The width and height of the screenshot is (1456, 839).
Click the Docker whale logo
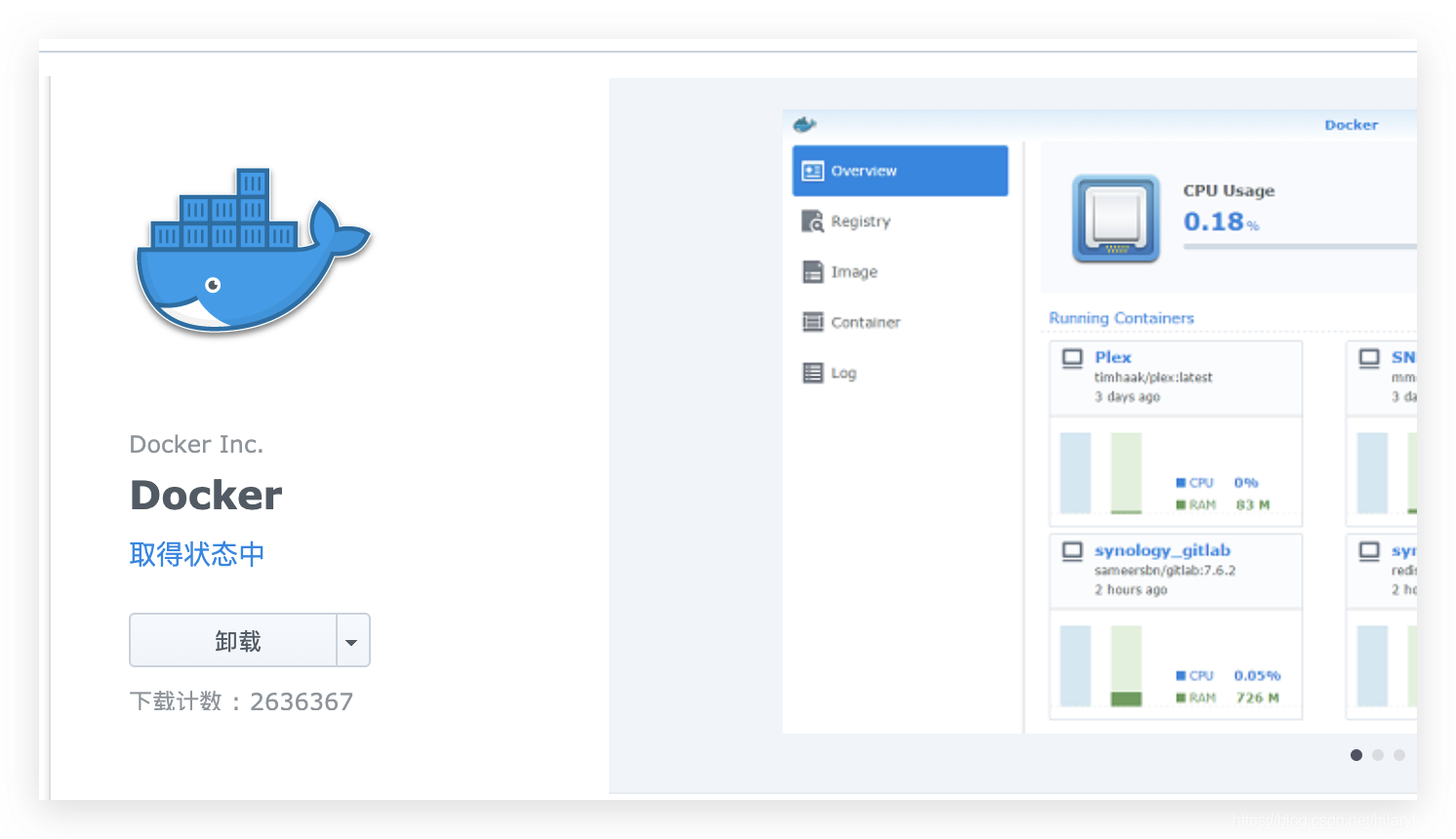[x=253, y=251]
